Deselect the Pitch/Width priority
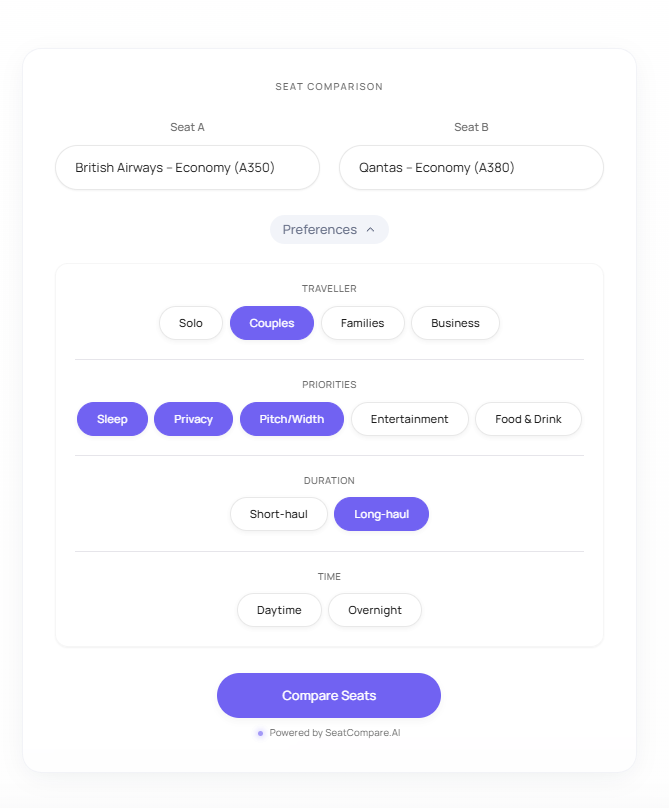 pyautogui.click(x=291, y=419)
